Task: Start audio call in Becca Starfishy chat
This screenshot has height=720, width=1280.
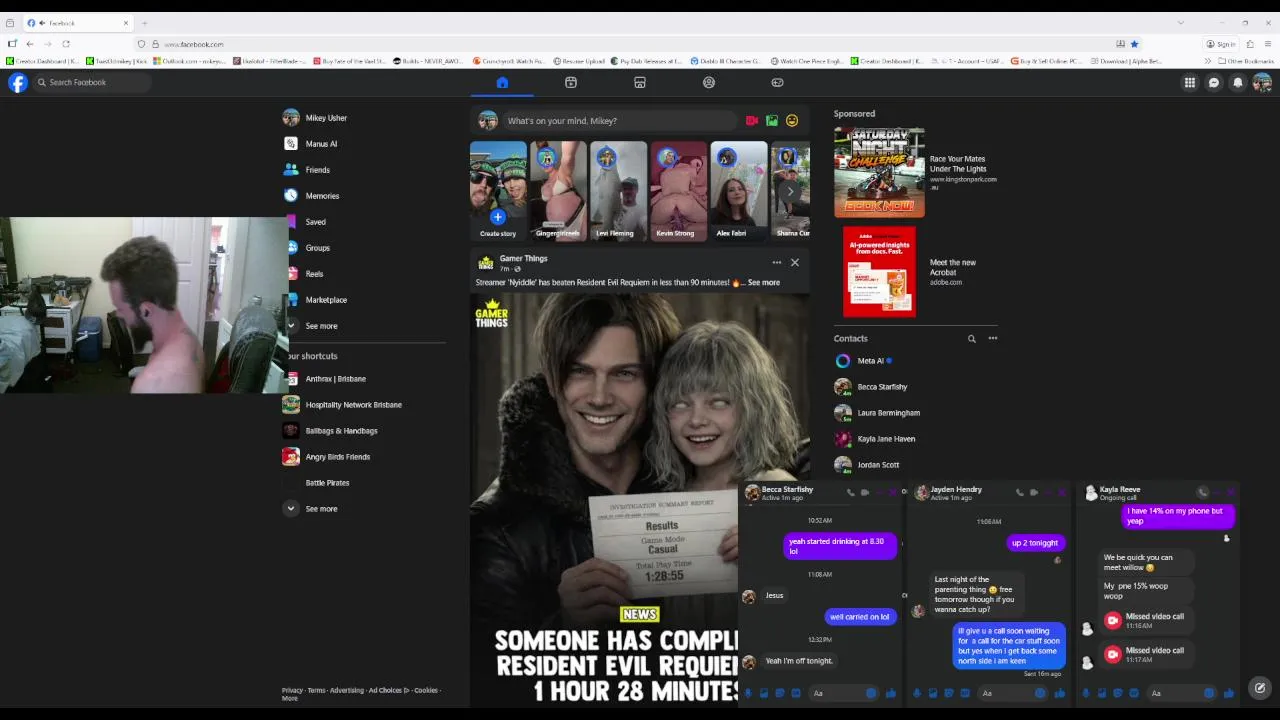Action: 851,492
